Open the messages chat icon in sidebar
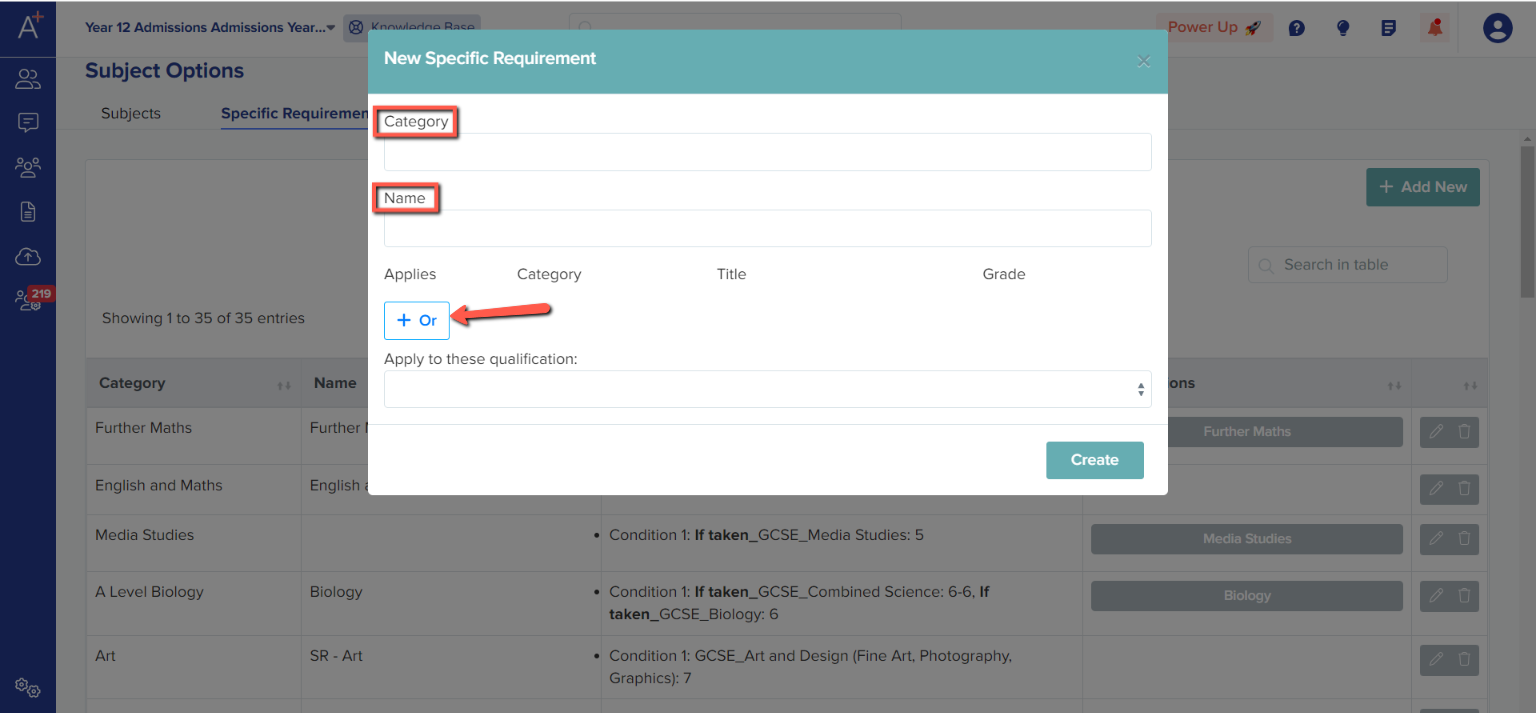Screen dimensions: 1536x713 (28, 123)
